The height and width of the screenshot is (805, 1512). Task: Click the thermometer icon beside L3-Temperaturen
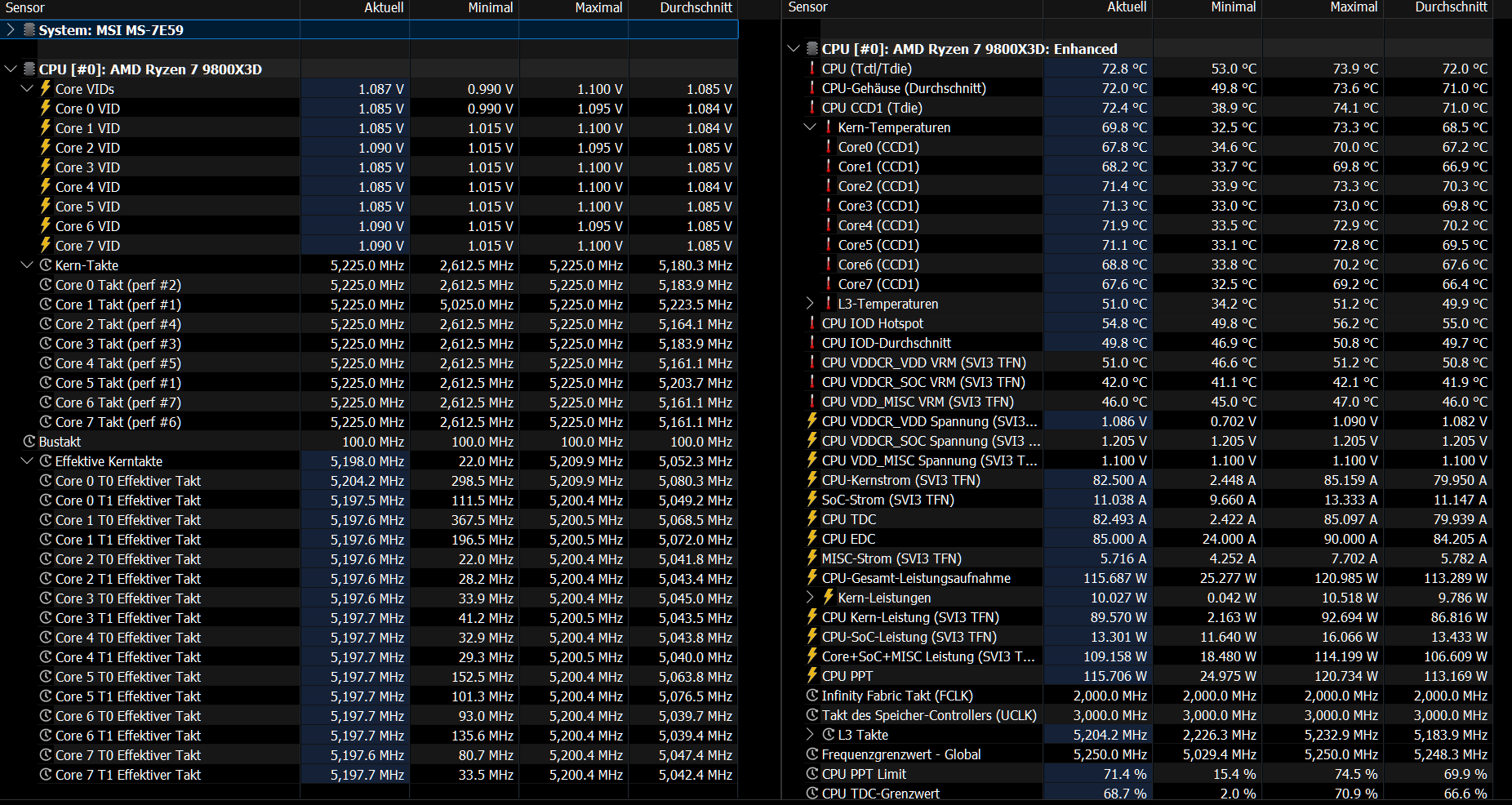point(829,304)
